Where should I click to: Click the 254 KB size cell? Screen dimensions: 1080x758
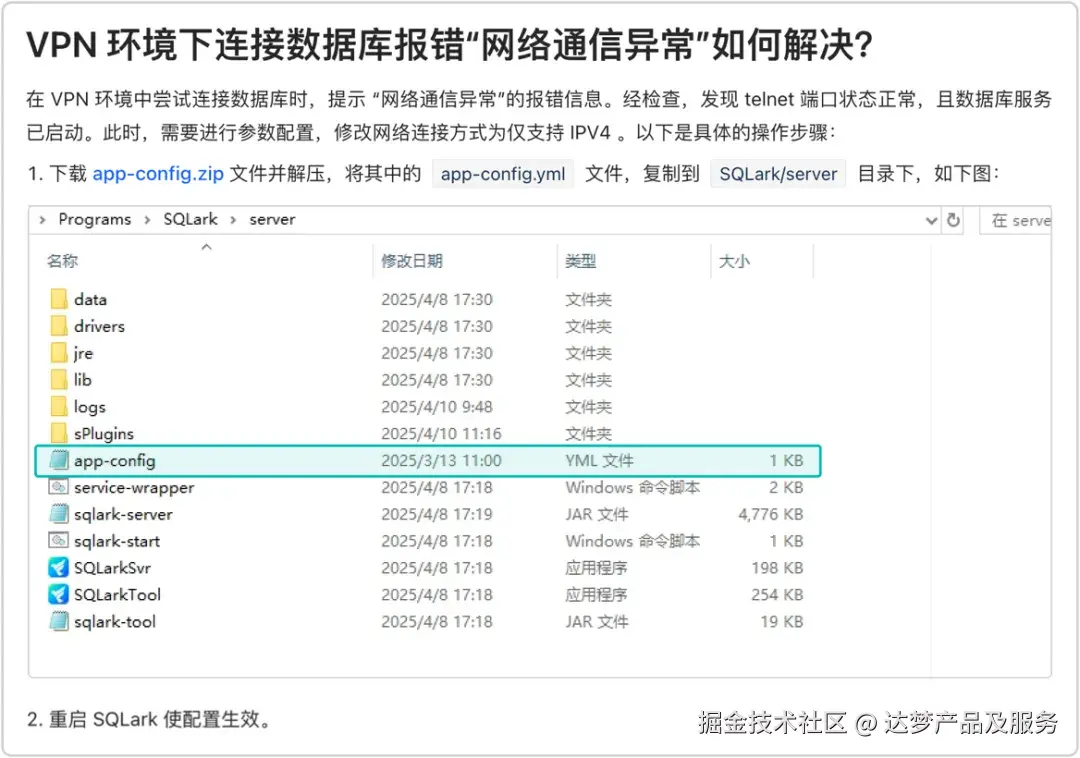point(778,595)
